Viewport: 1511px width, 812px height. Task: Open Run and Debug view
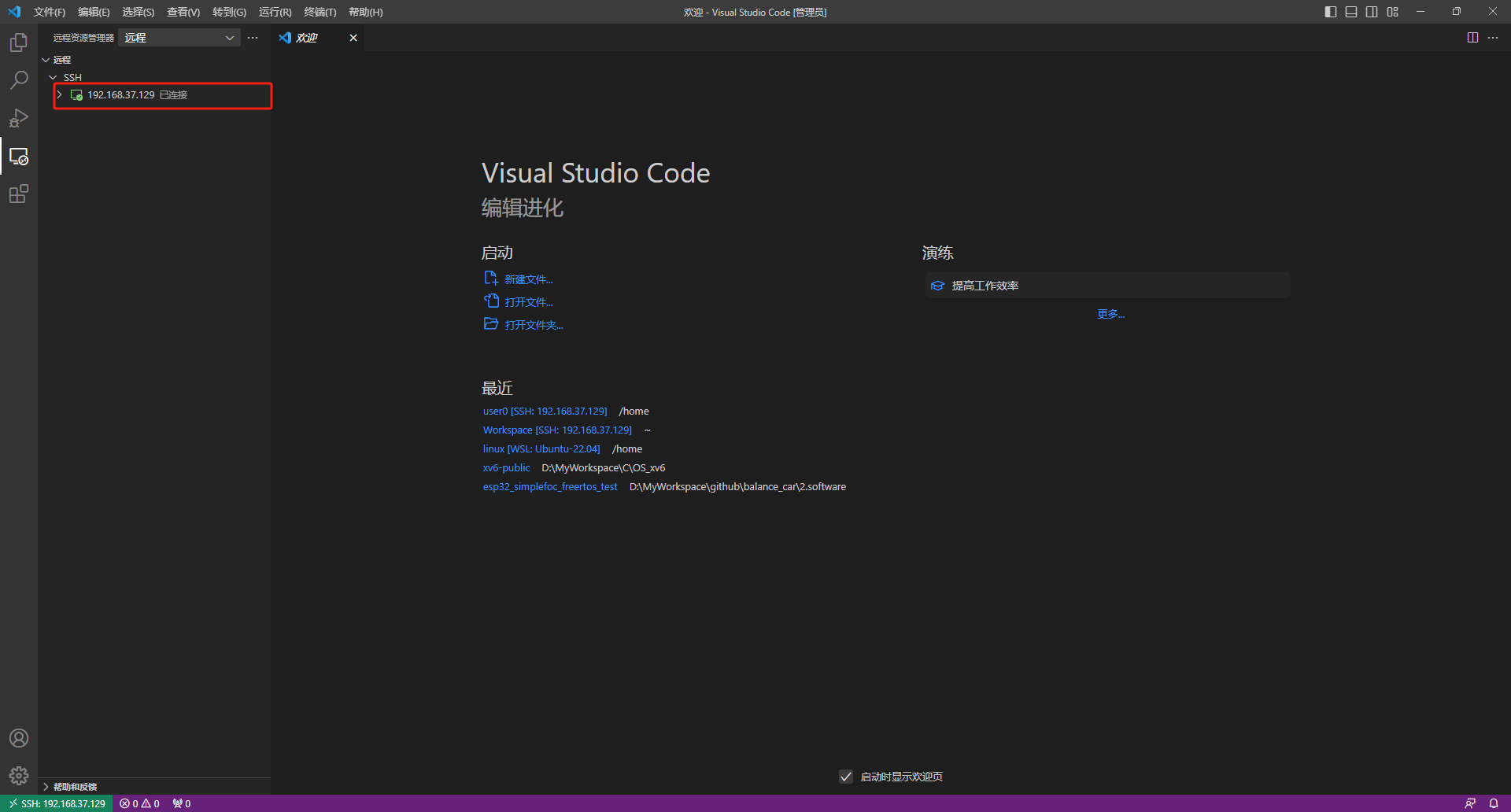point(19,118)
